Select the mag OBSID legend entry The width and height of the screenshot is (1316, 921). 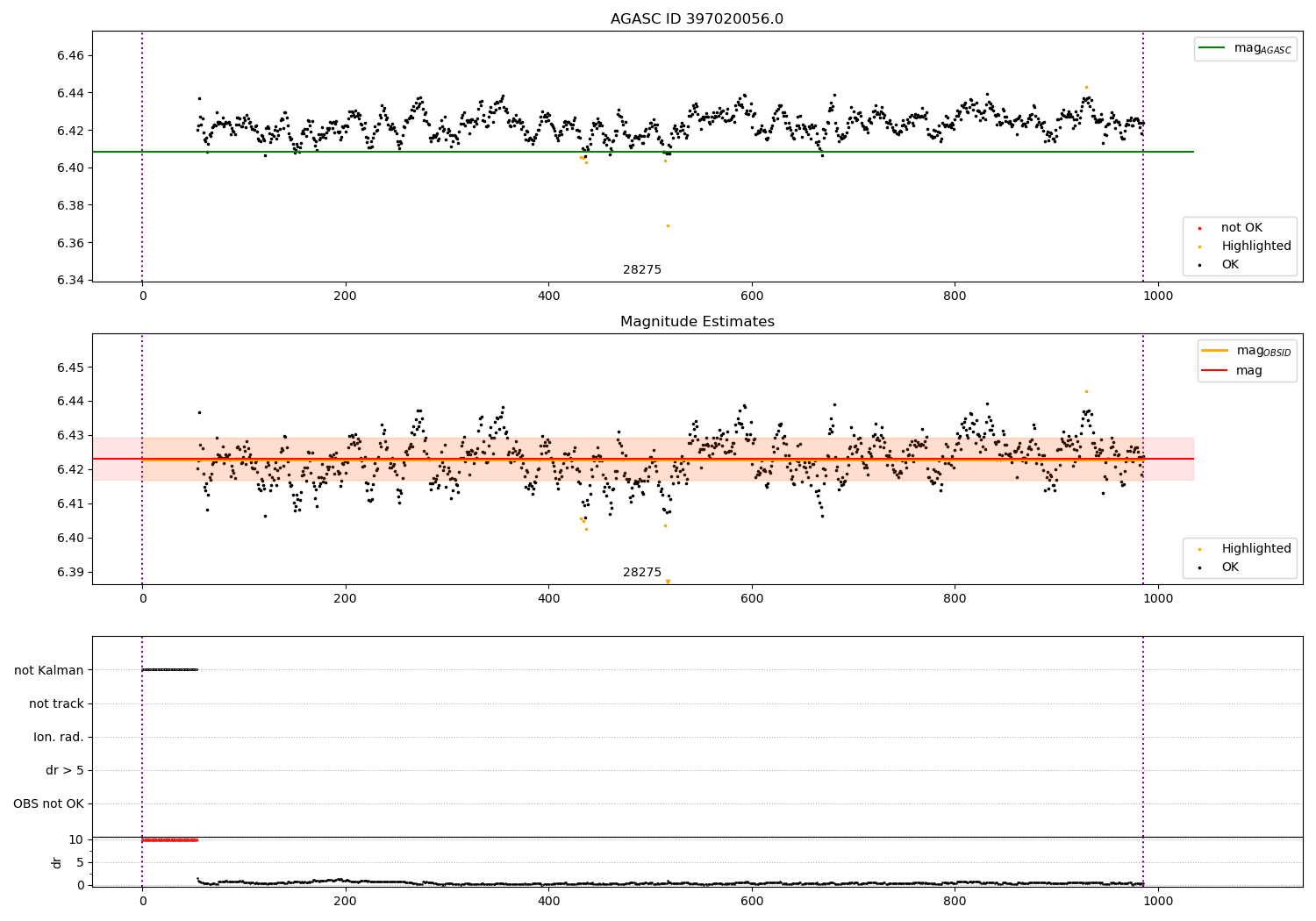click(x=1247, y=351)
